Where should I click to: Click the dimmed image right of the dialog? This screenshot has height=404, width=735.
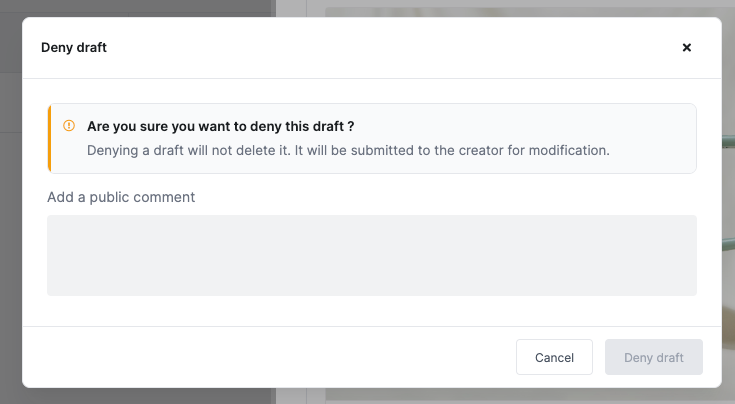pos(728,200)
